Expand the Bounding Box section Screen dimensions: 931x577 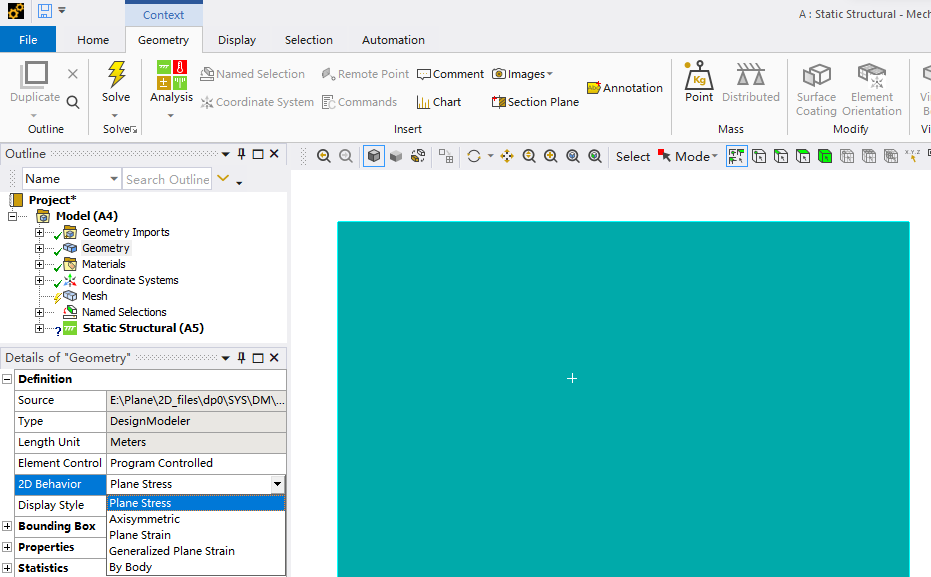tap(8, 526)
